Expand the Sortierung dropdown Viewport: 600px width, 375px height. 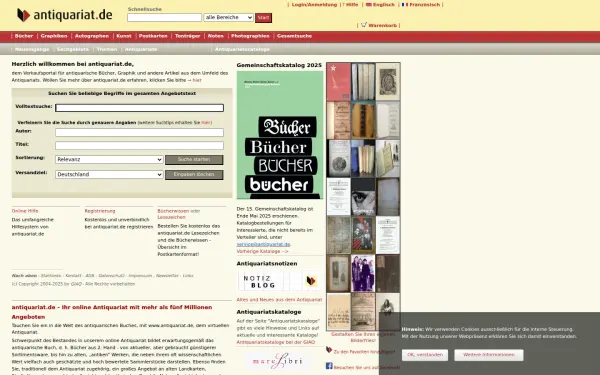point(109,160)
